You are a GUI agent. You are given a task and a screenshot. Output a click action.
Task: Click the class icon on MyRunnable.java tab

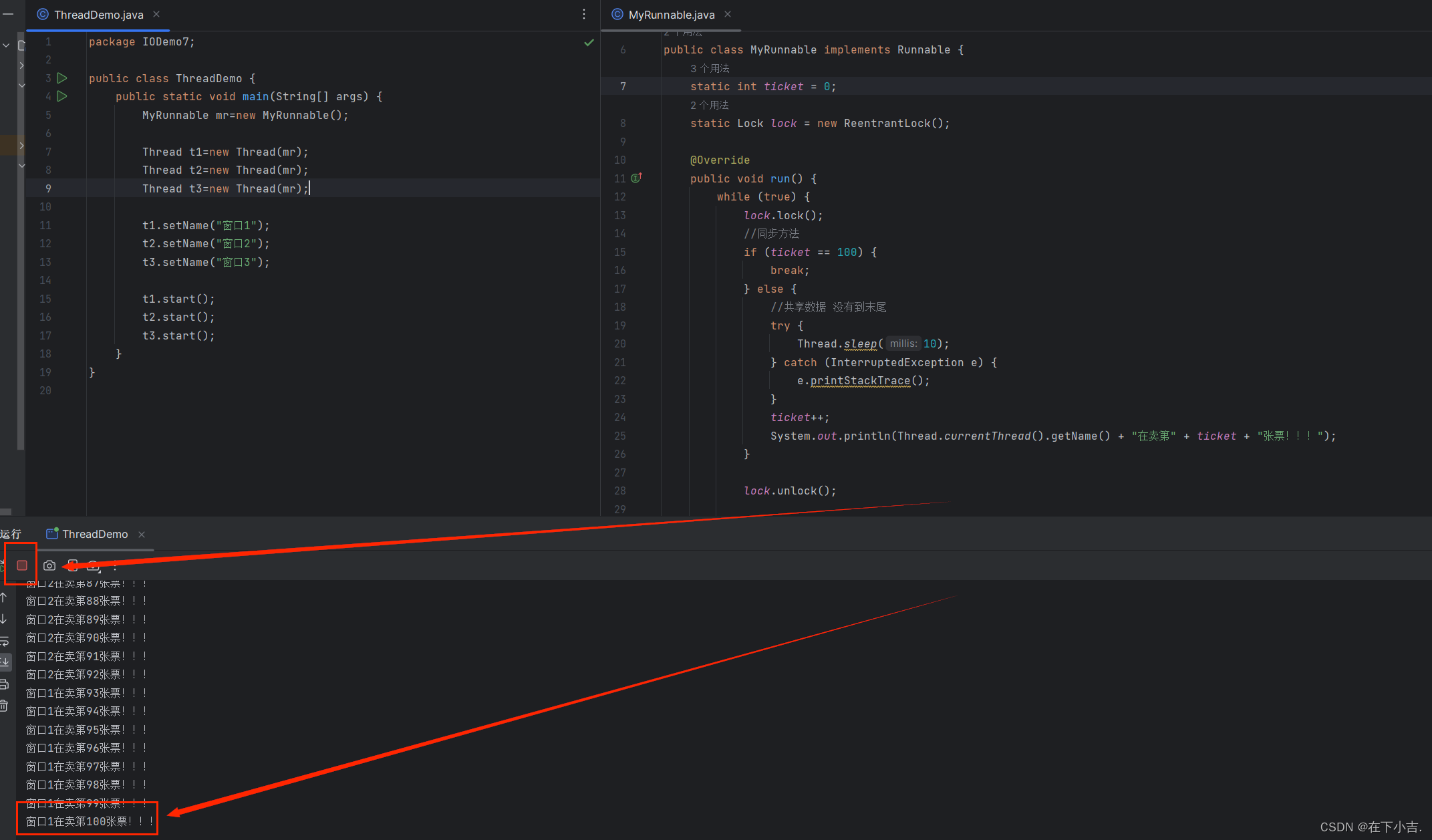tap(617, 14)
